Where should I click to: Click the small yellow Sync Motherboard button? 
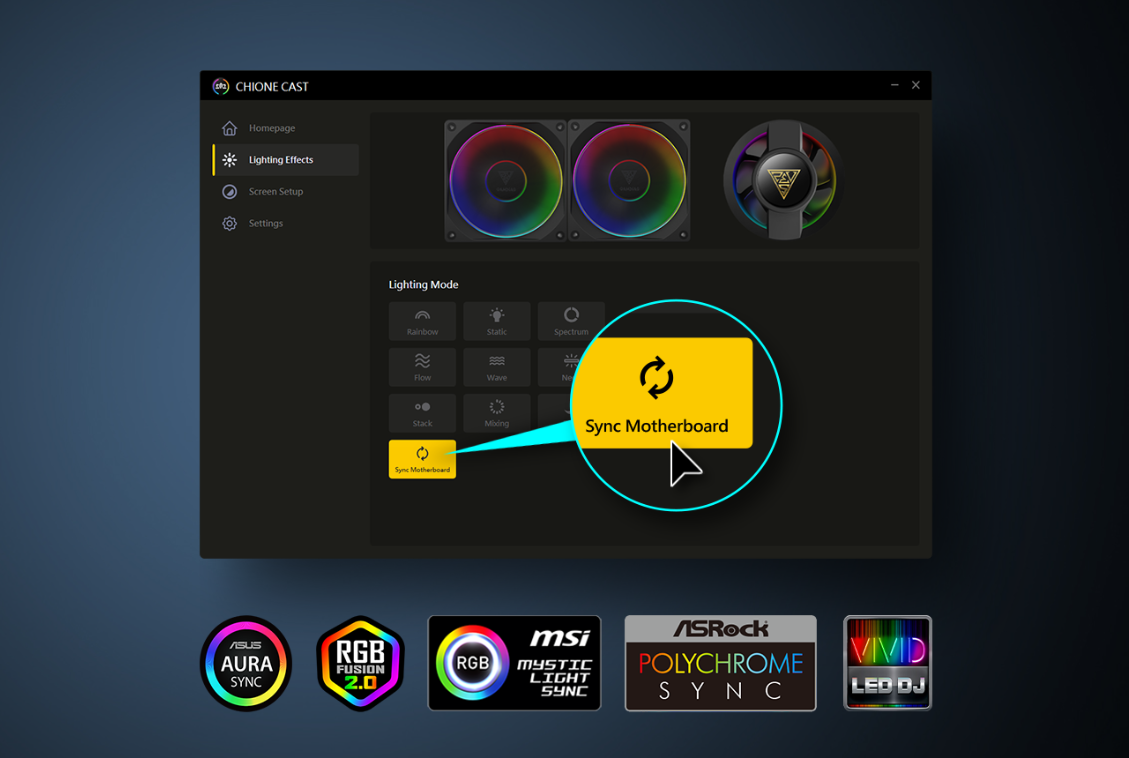click(x=422, y=459)
